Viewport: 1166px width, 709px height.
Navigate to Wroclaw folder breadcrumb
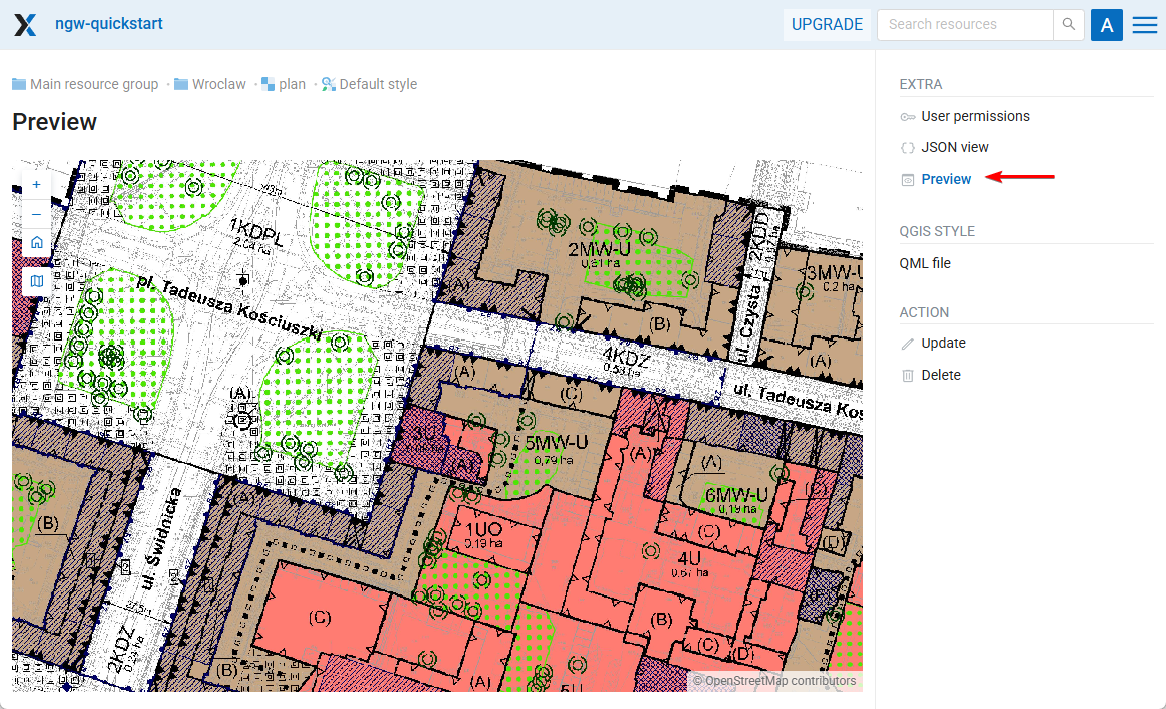pos(218,84)
